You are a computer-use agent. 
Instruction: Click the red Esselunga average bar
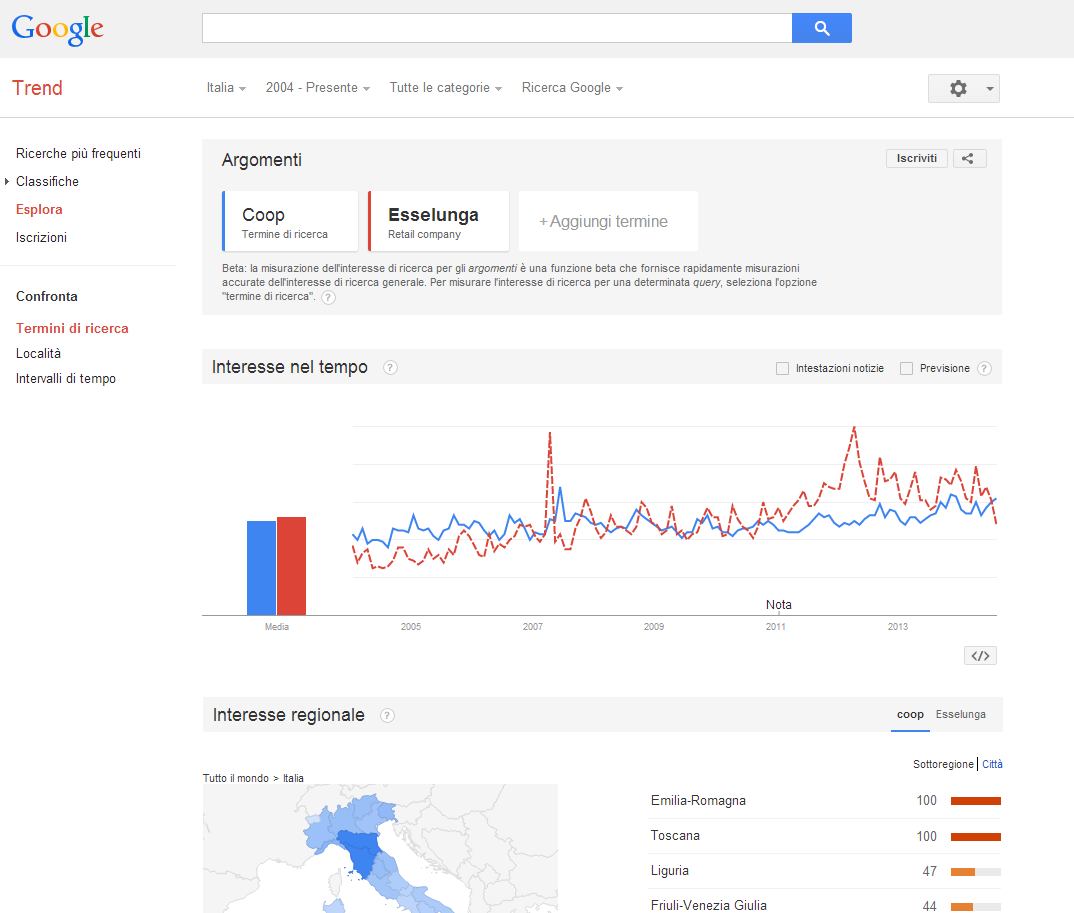pos(291,565)
